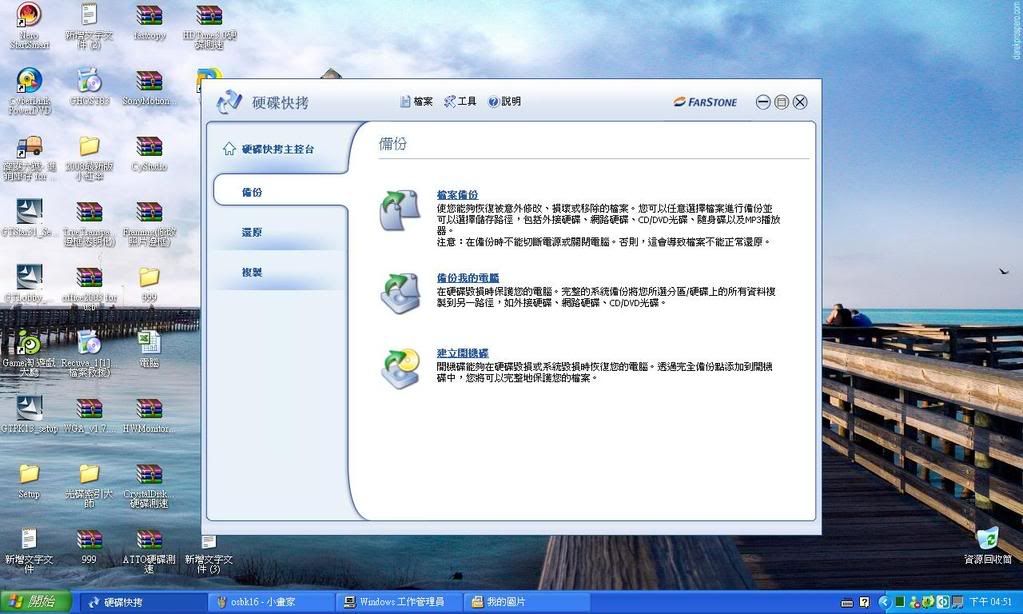Select the WGA_v1.7 archive icon
This screenshot has height=614, width=1023.
pos(89,414)
